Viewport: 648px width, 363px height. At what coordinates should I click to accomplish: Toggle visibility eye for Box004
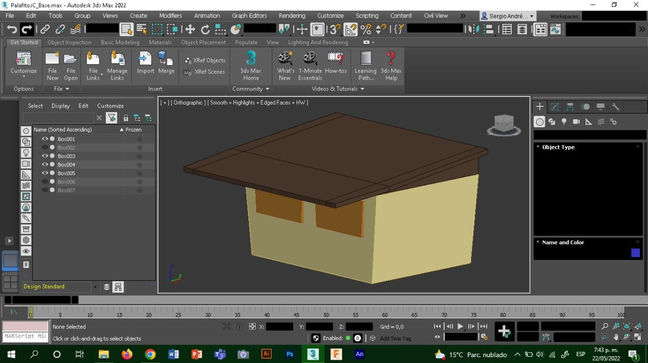(x=45, y=165)
